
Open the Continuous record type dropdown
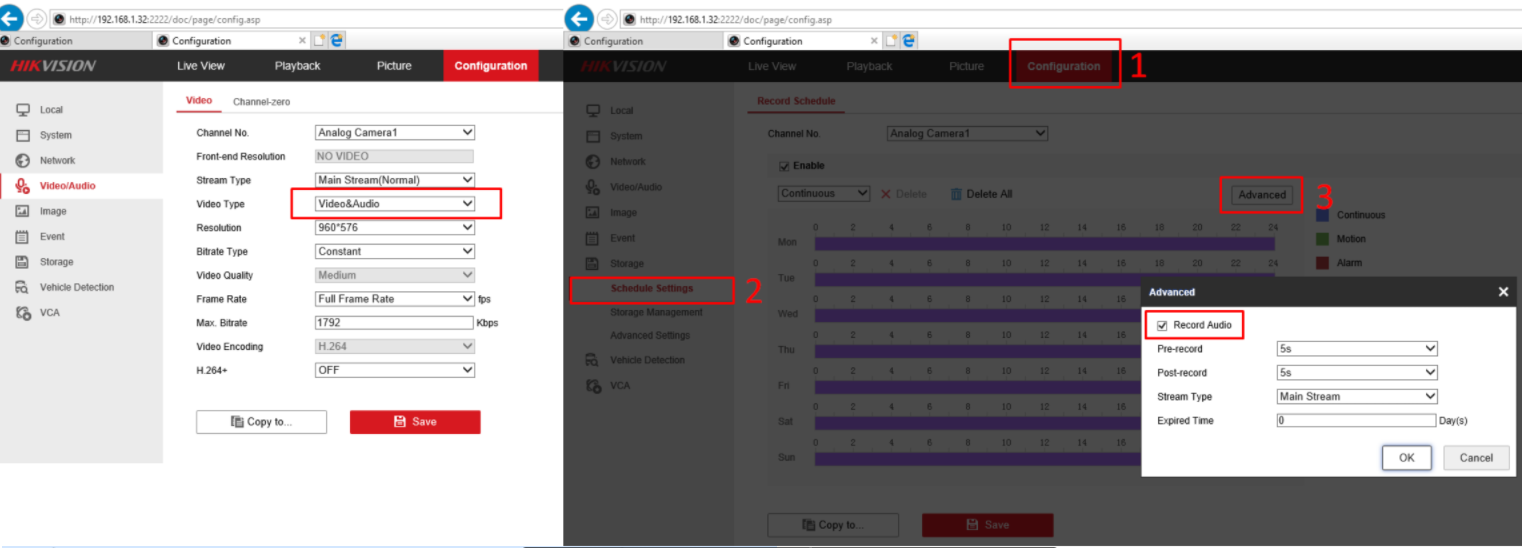tap(824, 194)
